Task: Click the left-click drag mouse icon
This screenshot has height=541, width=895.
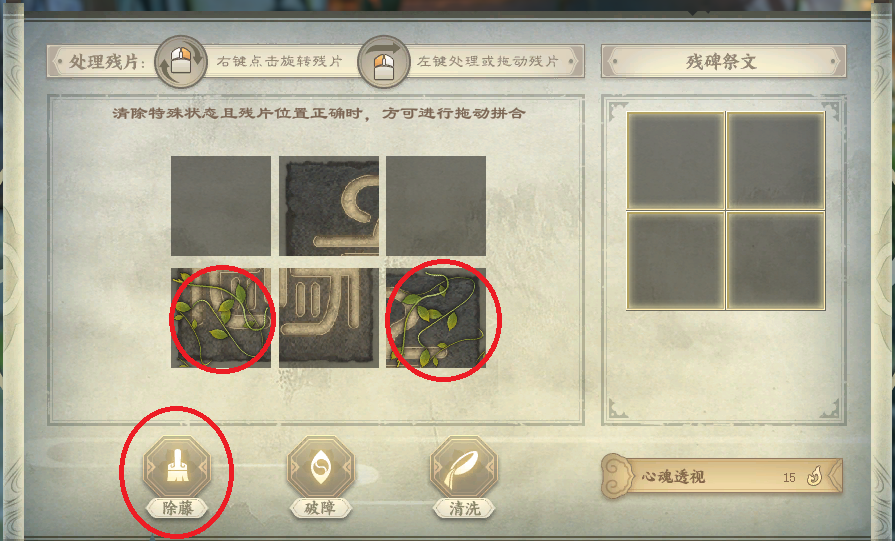Action: [384, 62]
